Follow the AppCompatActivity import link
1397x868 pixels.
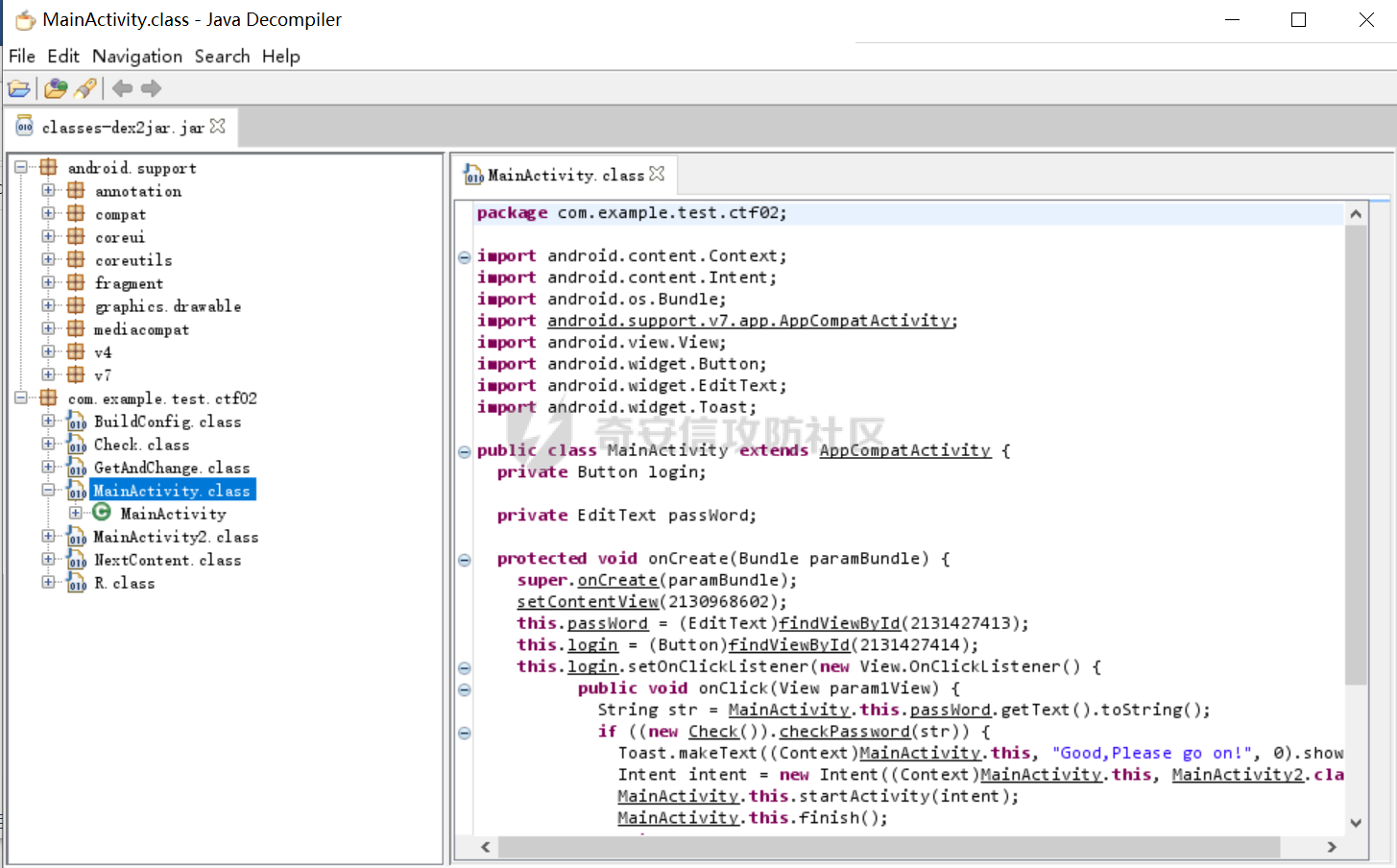[x=751, y=321]
